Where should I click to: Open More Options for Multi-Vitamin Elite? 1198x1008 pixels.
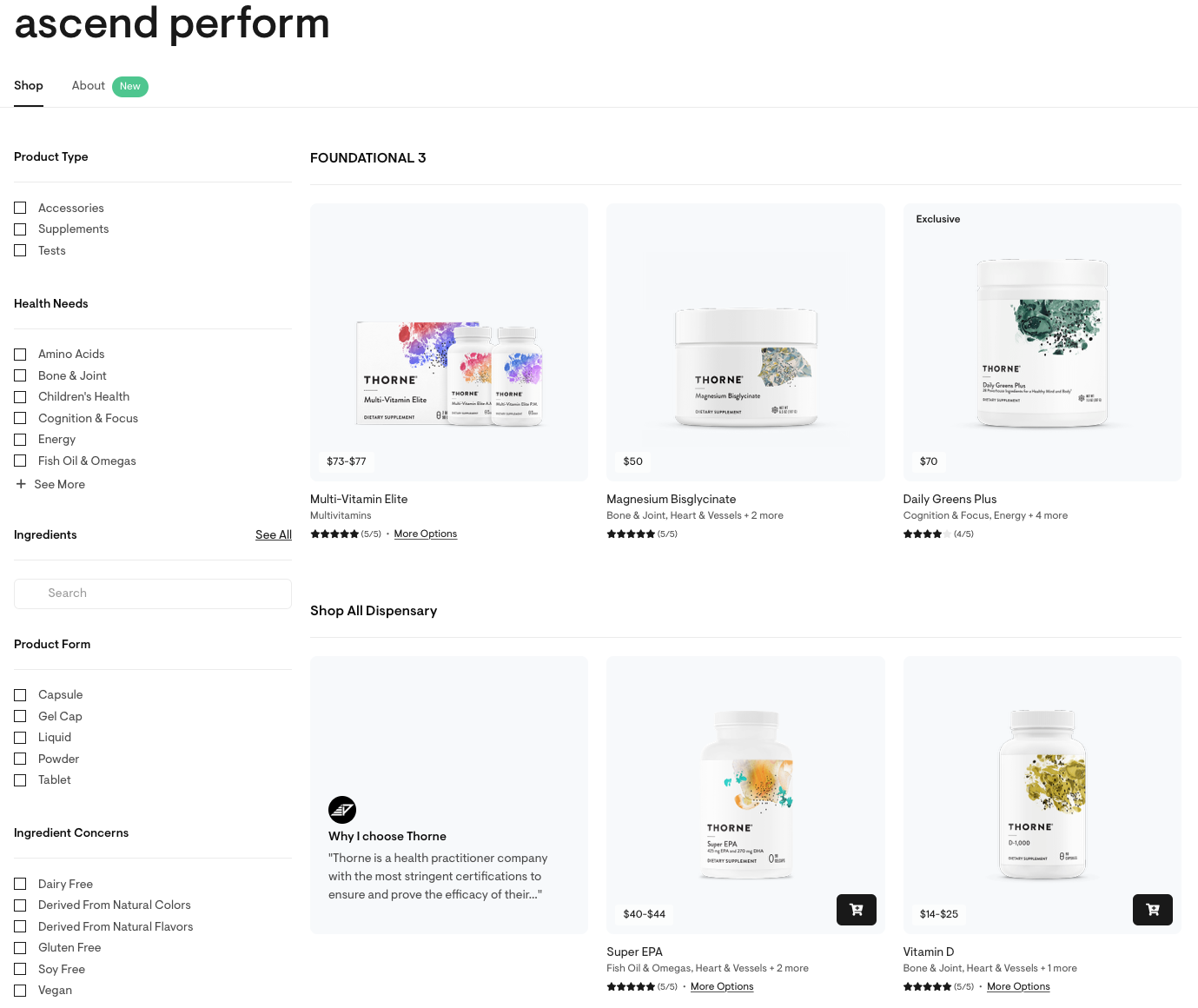(426, 534)
